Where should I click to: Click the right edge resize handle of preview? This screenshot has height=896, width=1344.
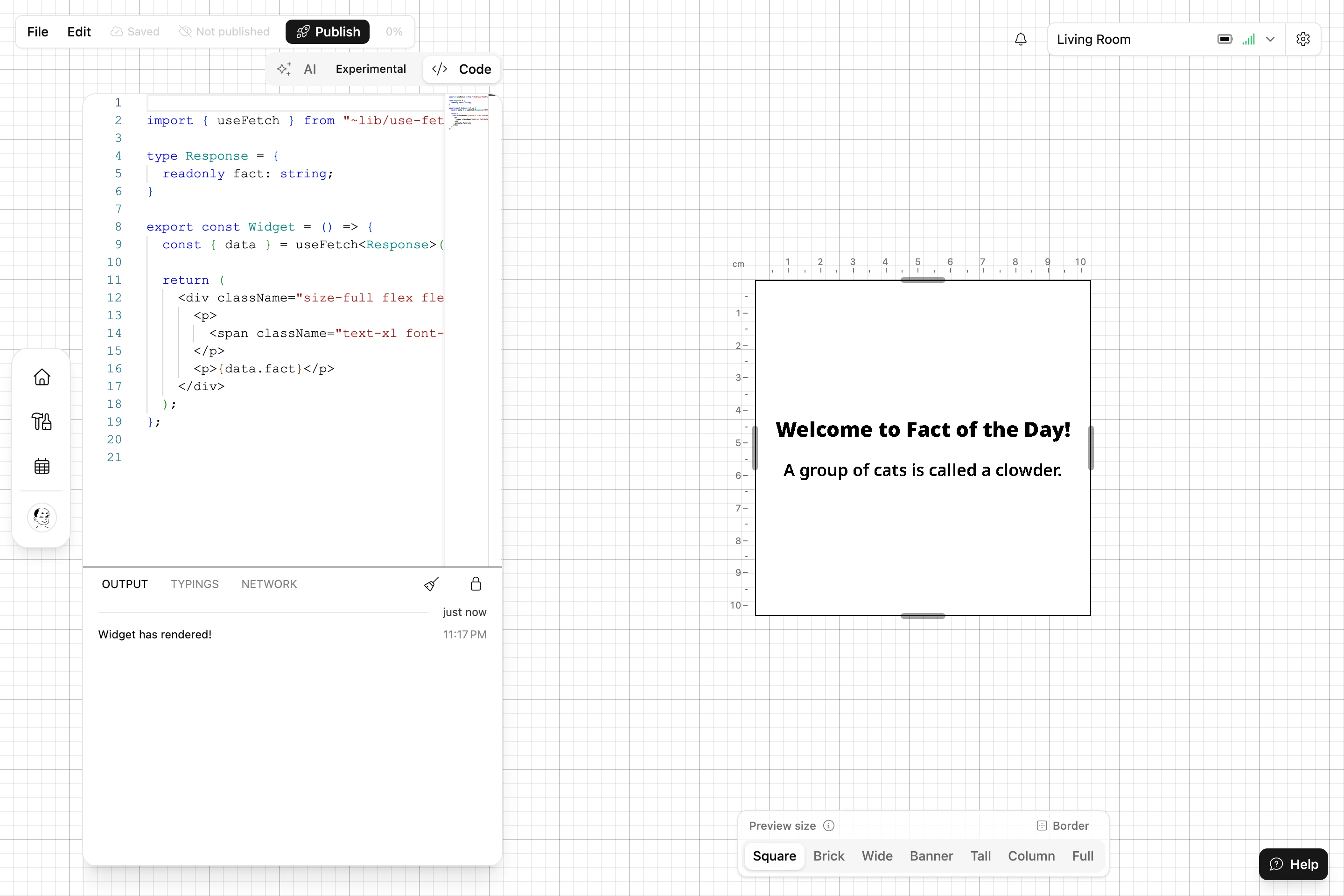(x=1091, y=448)
